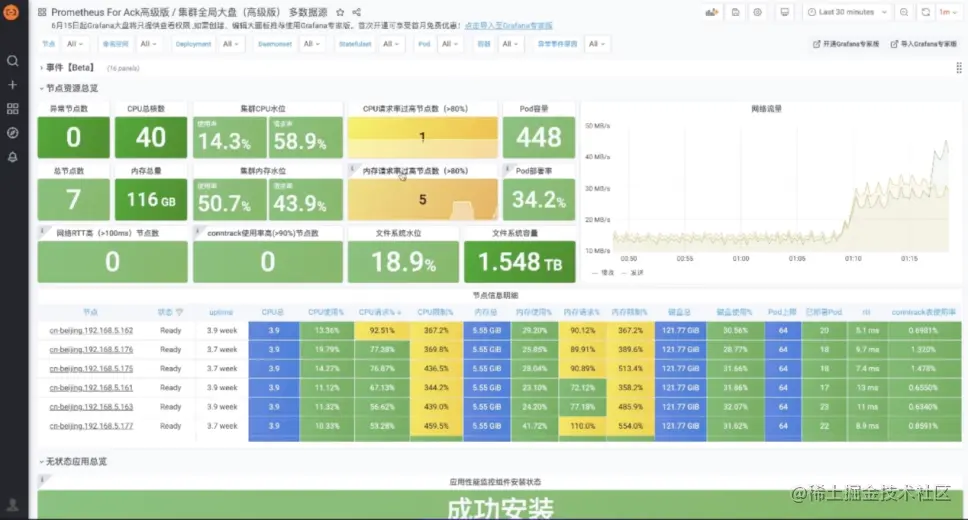Viewport: 968px width, 520px height.
Task: Open the dashboards grid icon in sidebar
Action: pos(12,109)
